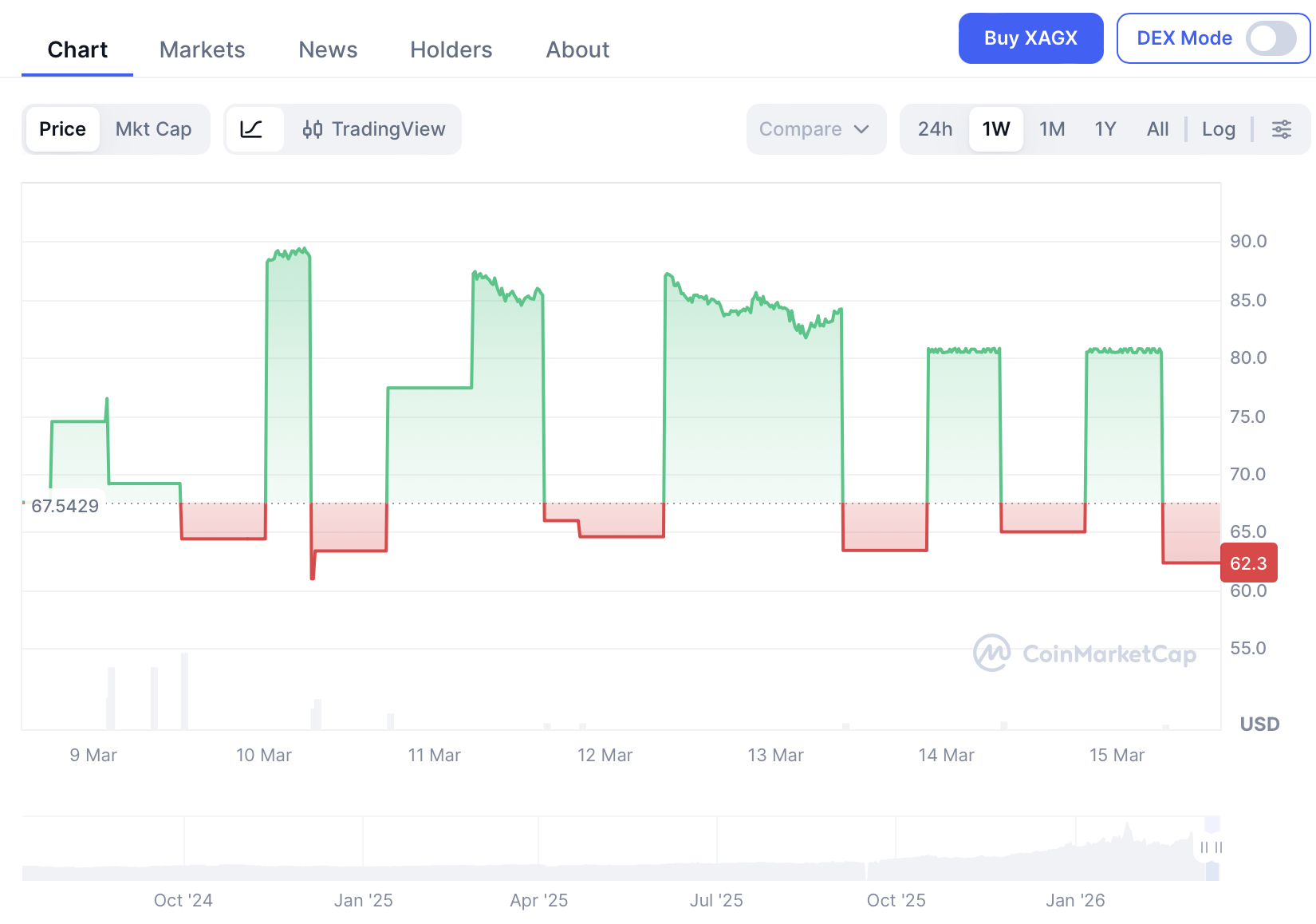Click the Buy XAGX button

1030,38
